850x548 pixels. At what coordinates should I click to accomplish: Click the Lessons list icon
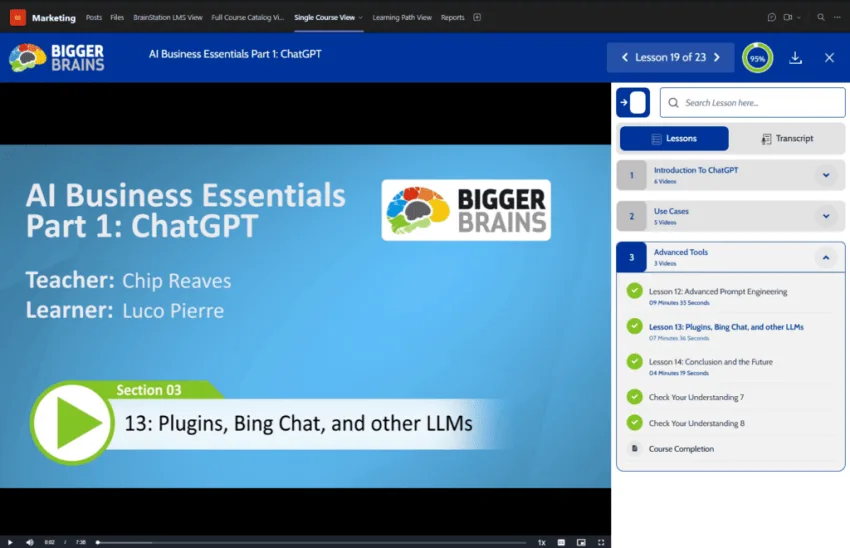tap(656, 139)
